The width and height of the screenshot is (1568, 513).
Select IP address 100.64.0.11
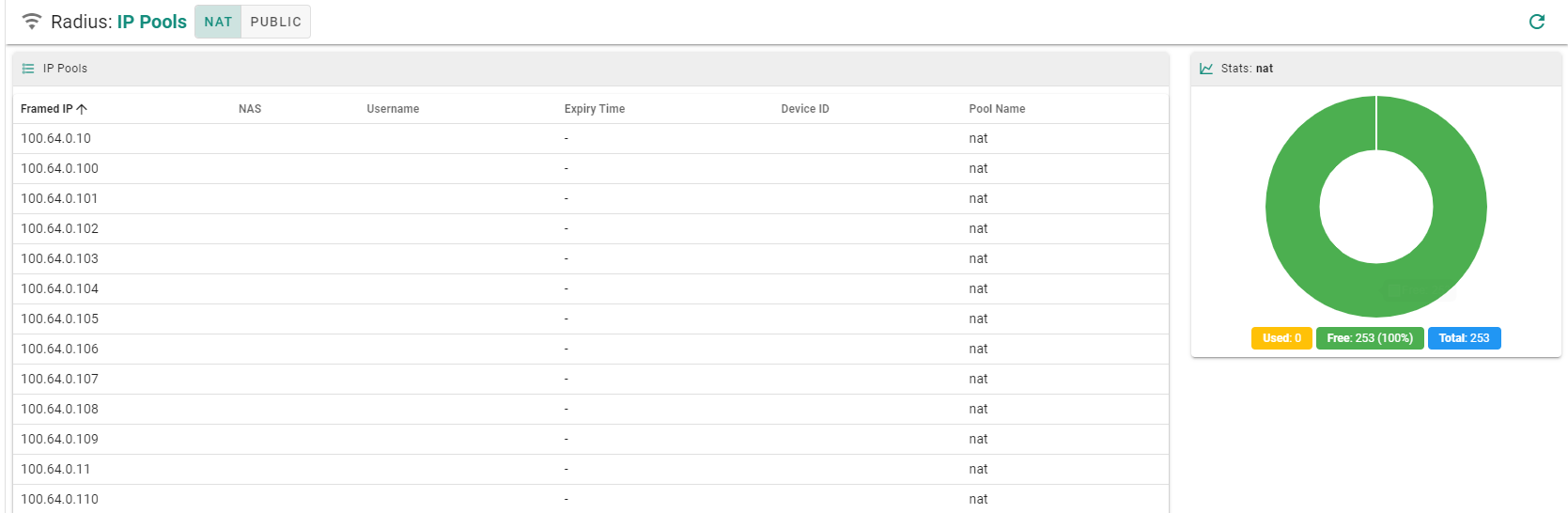[55, 469]
